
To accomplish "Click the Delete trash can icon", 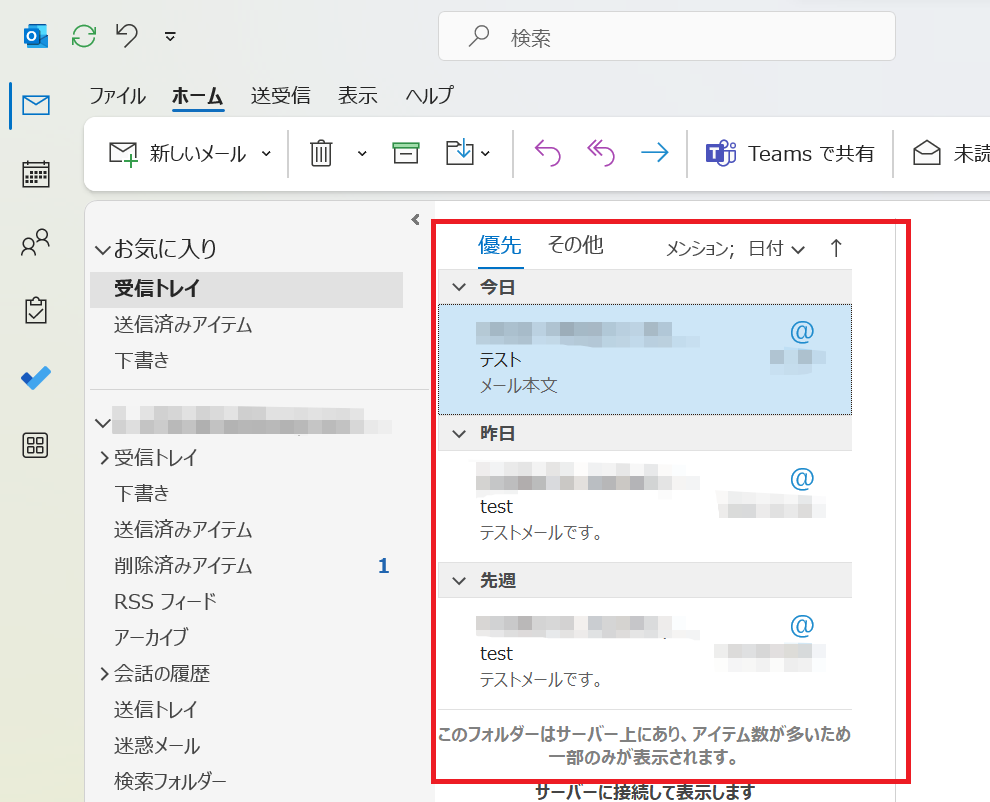I will (321, 153).
